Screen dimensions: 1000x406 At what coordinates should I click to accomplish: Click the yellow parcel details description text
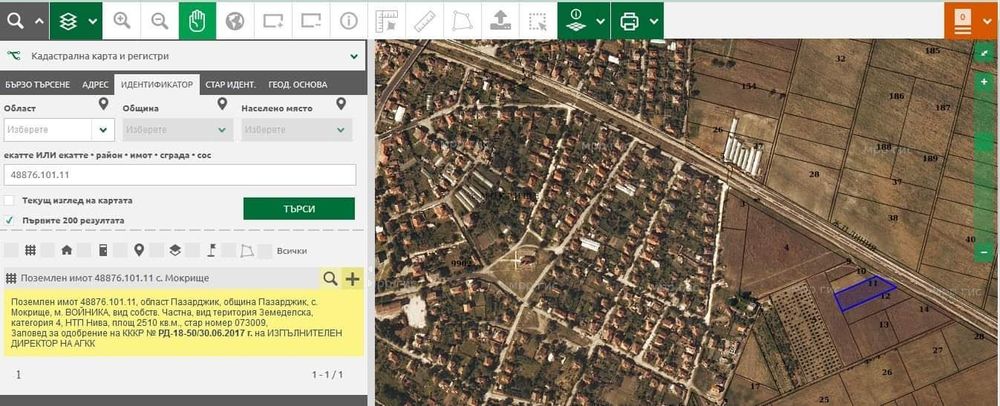pos(184,323)
